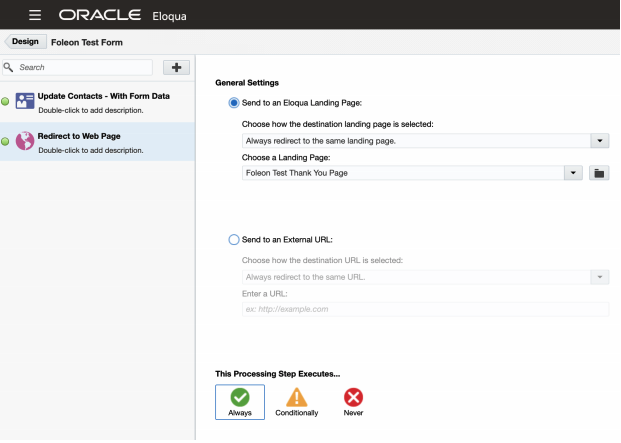621x443 pixels.
Task: Expand the destination landing page selection dropdown
Action: pyautogui.click(x=599, y=141)
